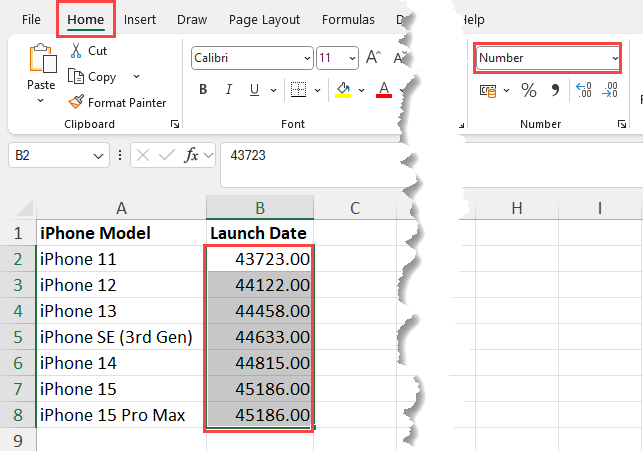Select cell containing iPhone SE (3rd Gen)
643x451 pixels.
pyautogui.click(x=121, y=337)
